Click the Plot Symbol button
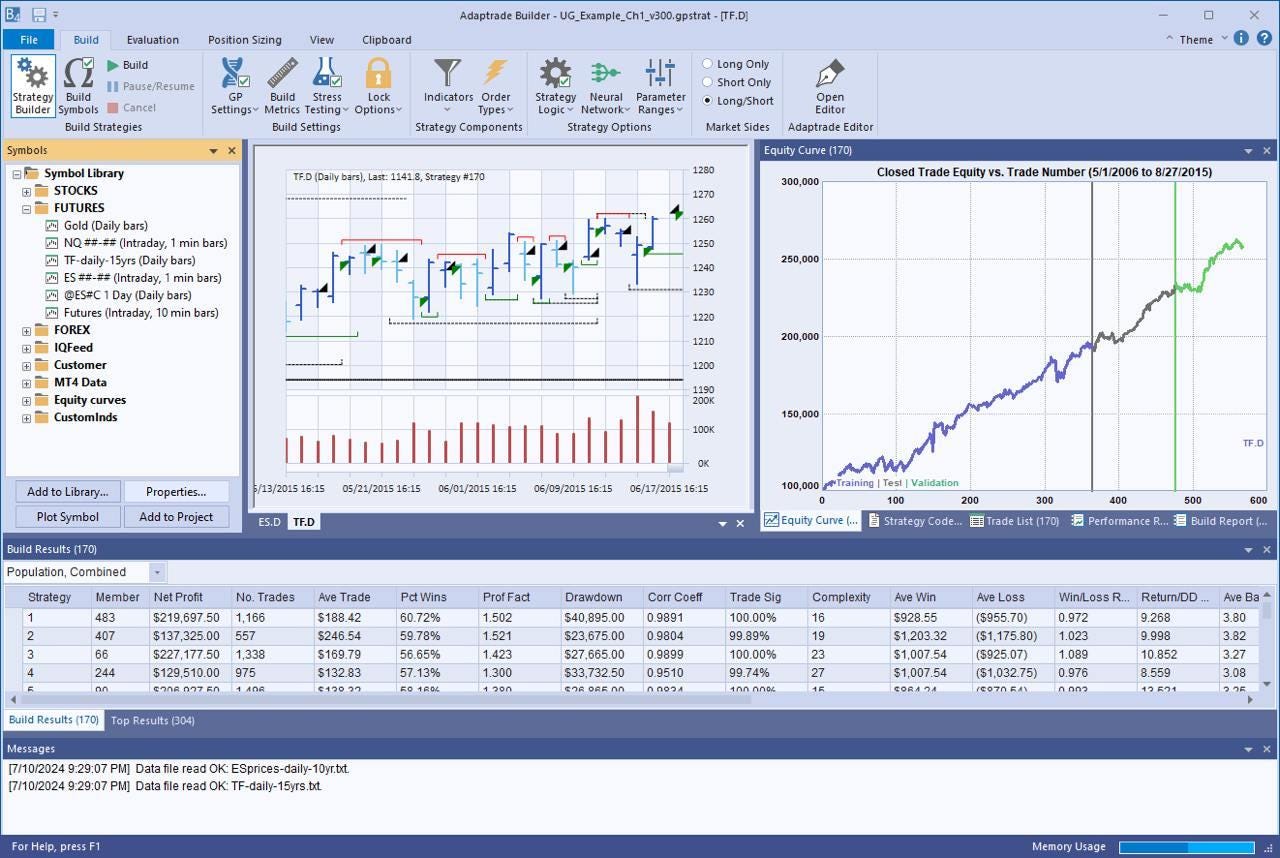 [x=68, y=517]
